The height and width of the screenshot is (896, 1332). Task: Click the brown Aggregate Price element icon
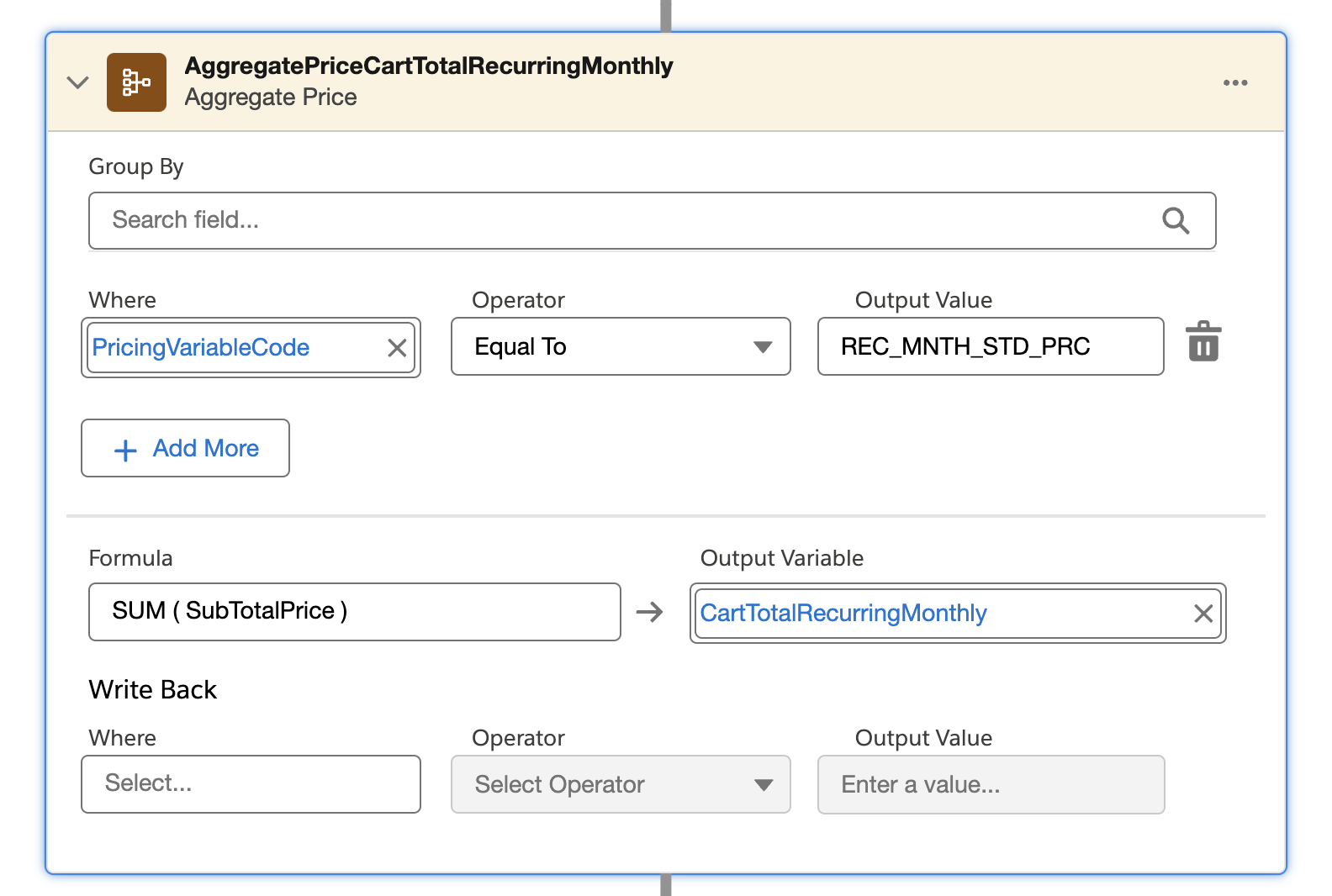click(136, 82)
